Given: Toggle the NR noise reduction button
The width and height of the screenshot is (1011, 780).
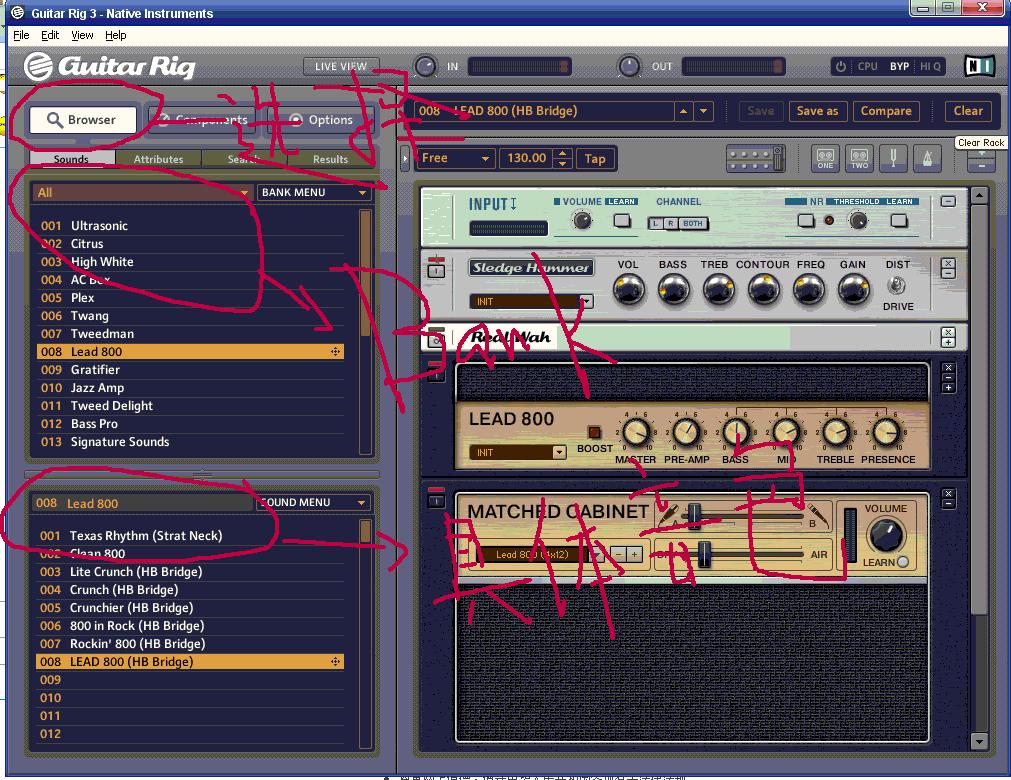Looking at the screenshot, I should click(x=806, y=220).
